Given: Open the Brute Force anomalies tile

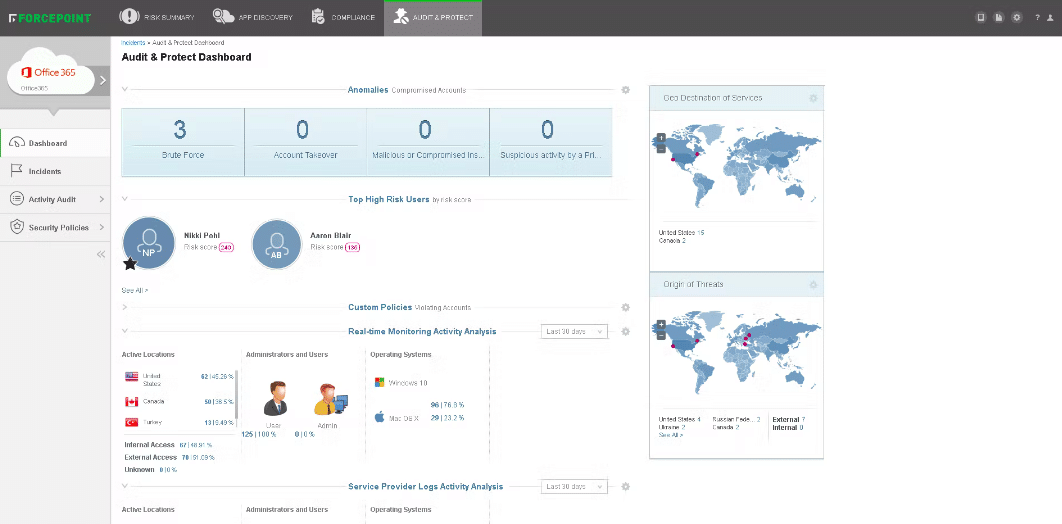Looking at the screenshot, I should click(x=183, y=142).
